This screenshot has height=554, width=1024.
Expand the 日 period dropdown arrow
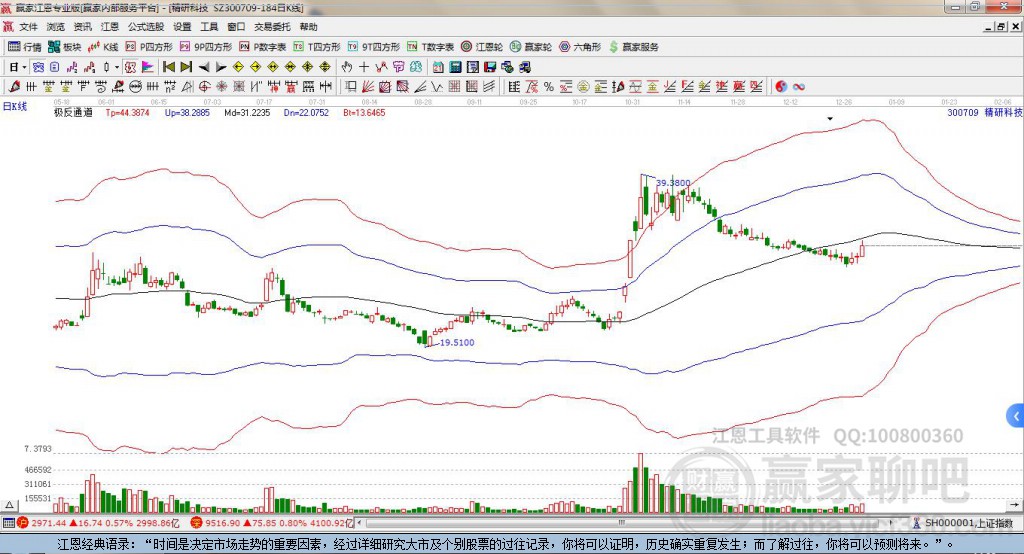tap(24, 67)
